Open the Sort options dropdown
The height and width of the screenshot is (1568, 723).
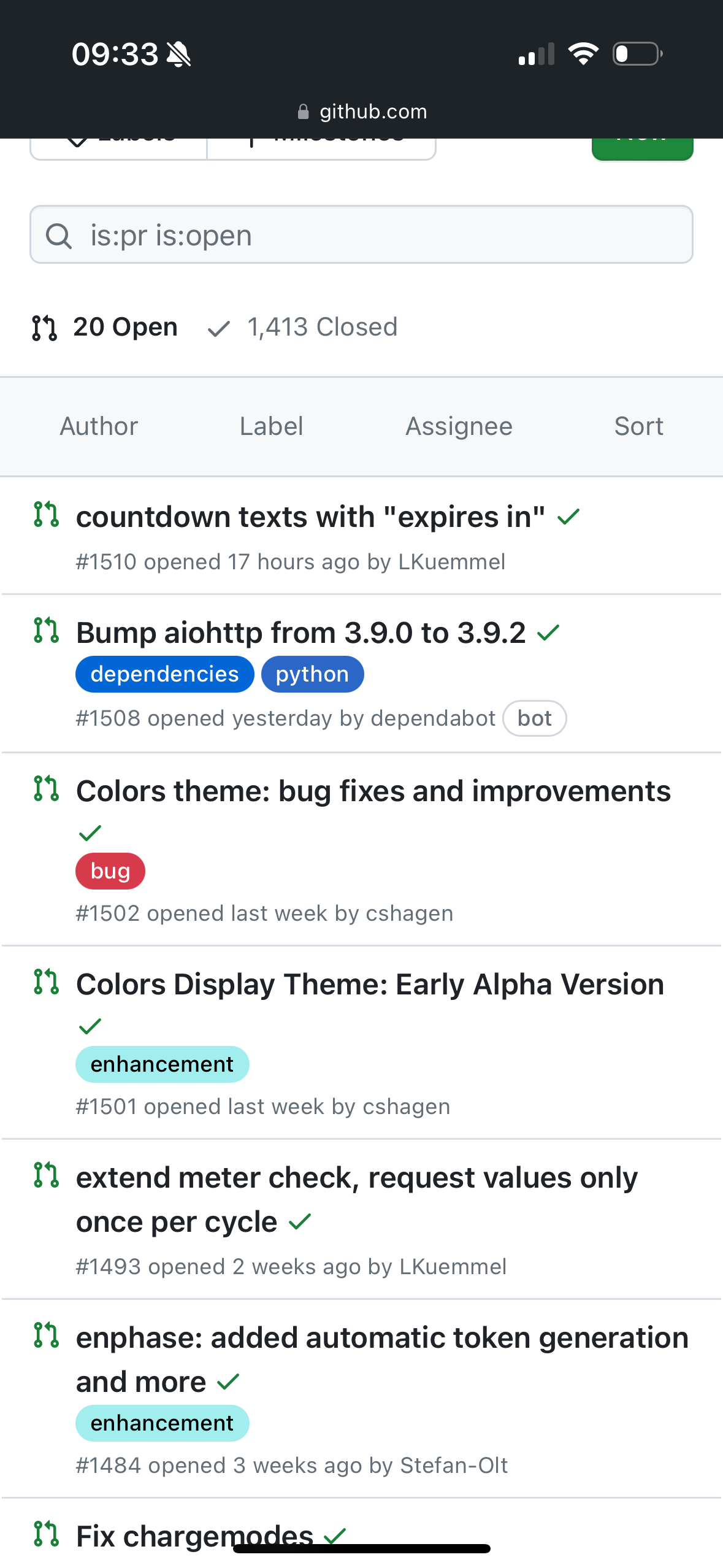point(638,426)
